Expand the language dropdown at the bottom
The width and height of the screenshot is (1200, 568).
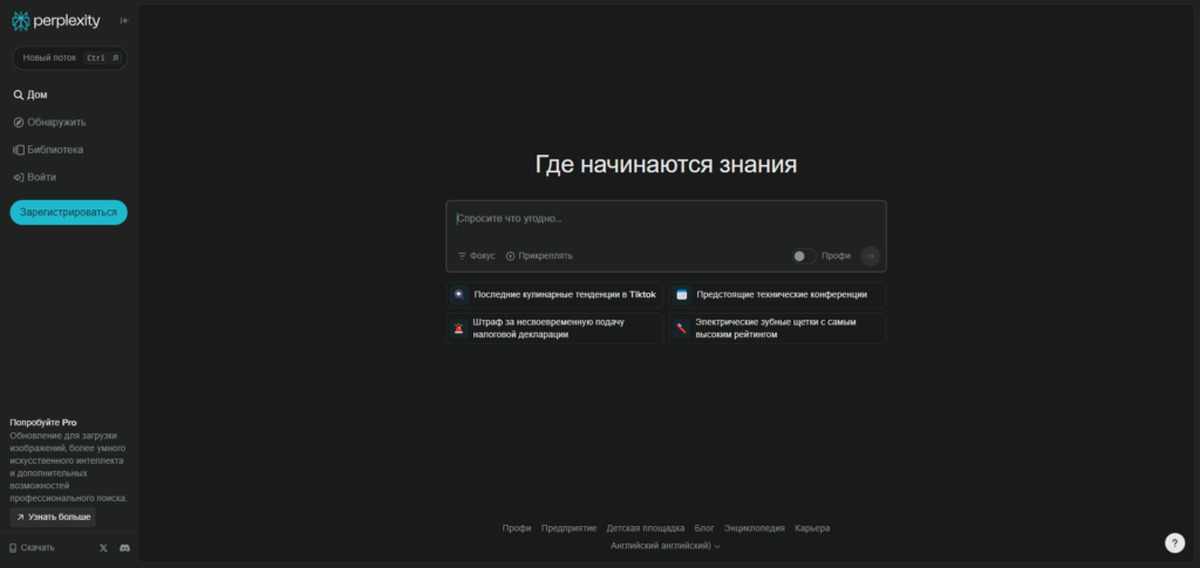(x=665, y=546)
